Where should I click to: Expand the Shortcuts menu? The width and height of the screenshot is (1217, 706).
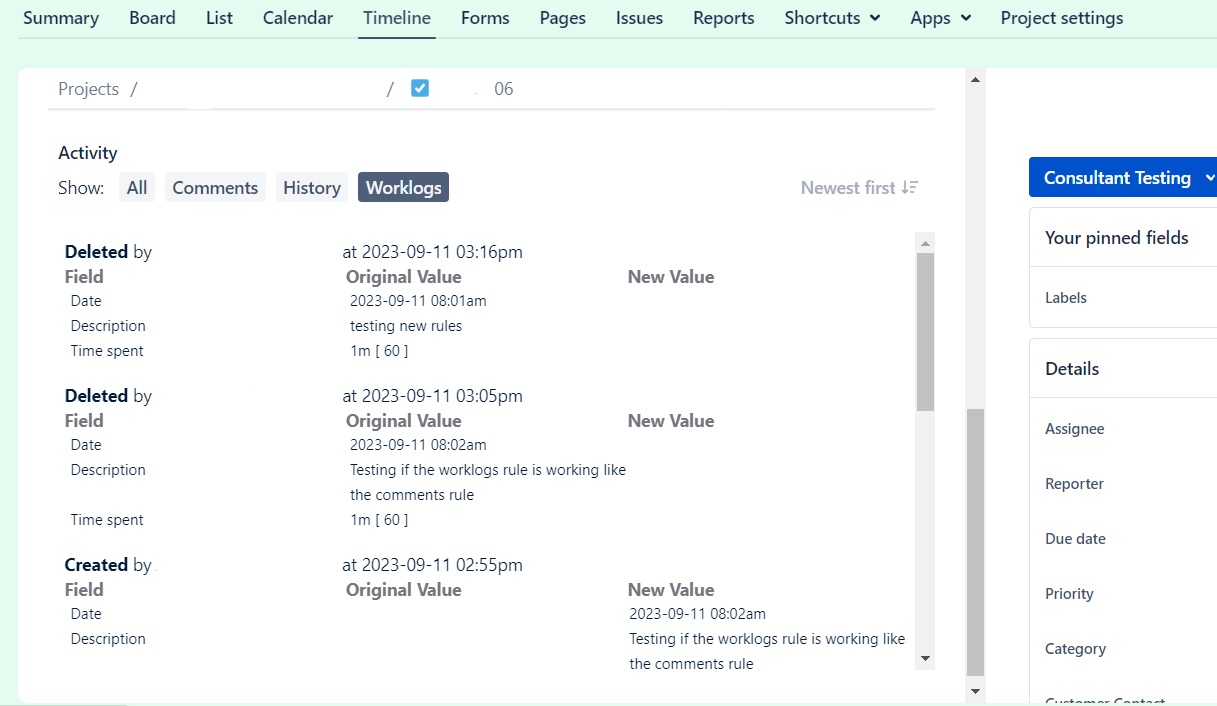[x=832, y=17]
